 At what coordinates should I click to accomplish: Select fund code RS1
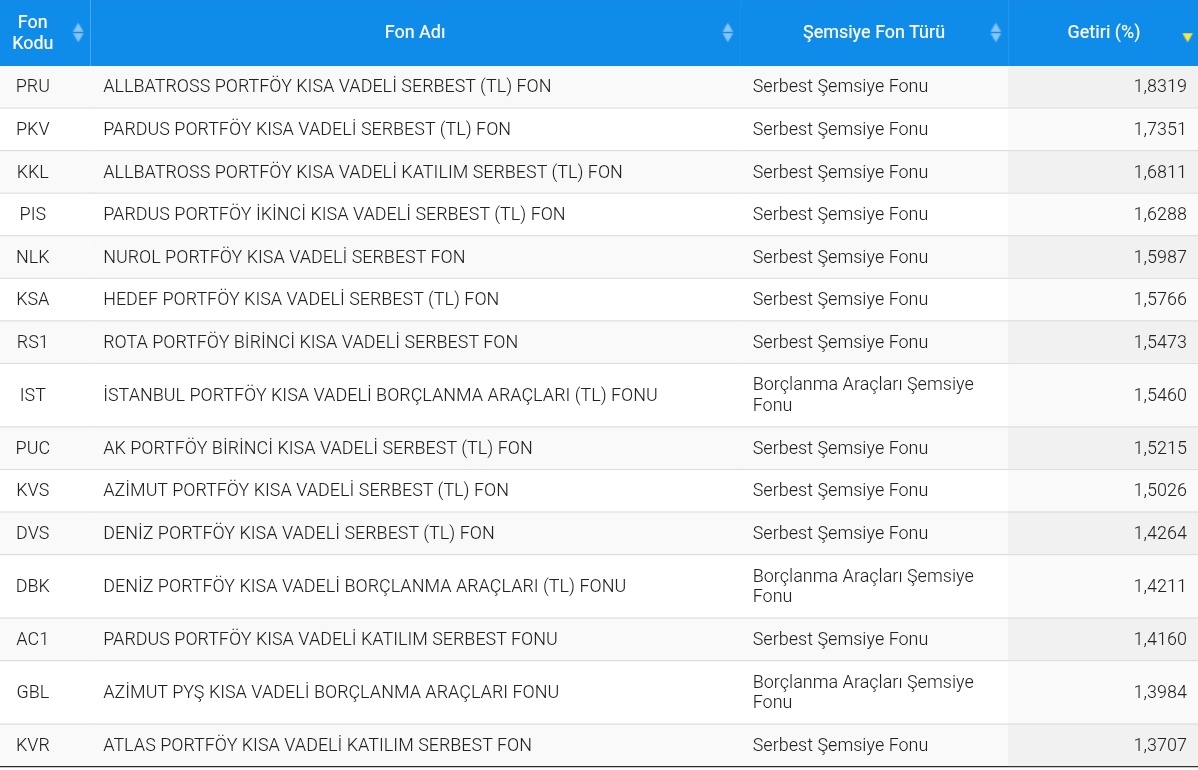click(33, 341)
